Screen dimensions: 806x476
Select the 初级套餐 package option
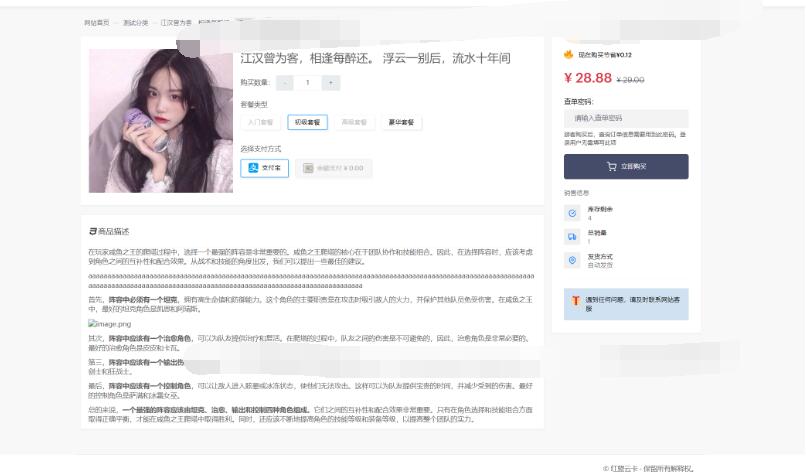tap(308, 122)
